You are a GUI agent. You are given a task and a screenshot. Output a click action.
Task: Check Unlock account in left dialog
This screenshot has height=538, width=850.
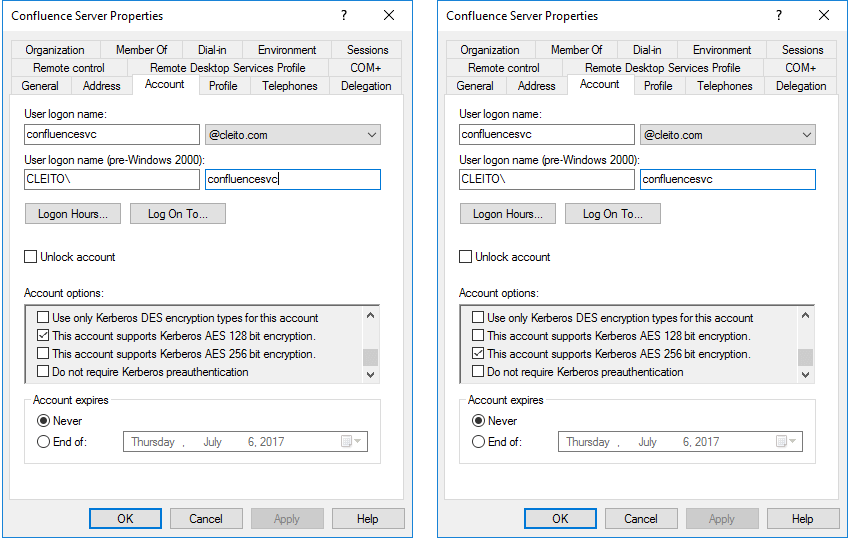click(30, 257)
